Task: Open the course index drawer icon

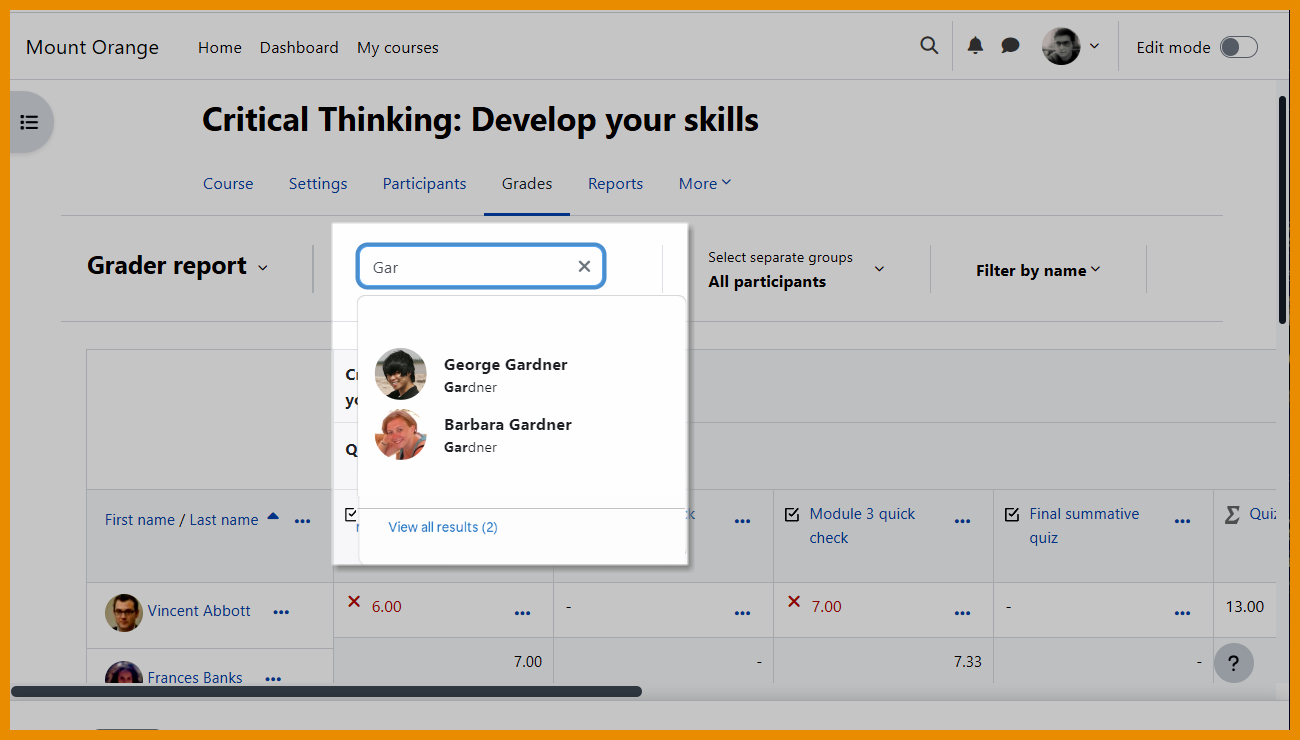Action: tap(30, 122)
